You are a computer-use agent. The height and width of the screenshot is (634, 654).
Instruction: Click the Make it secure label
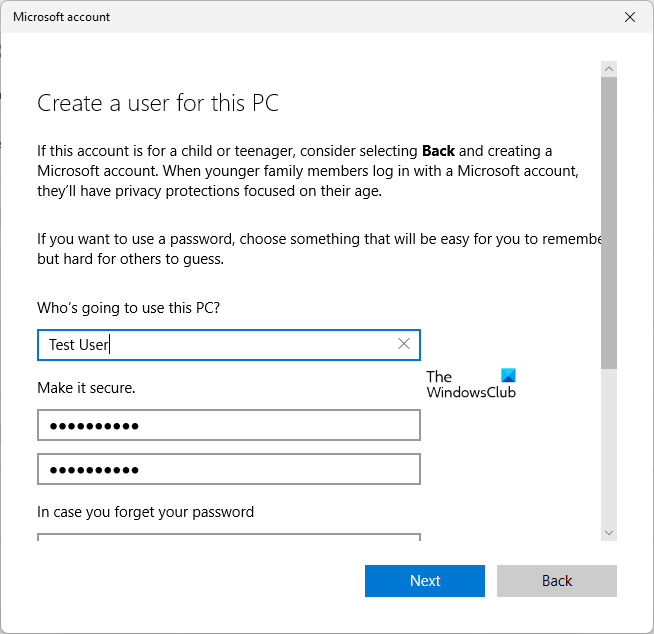coord(86,387)
